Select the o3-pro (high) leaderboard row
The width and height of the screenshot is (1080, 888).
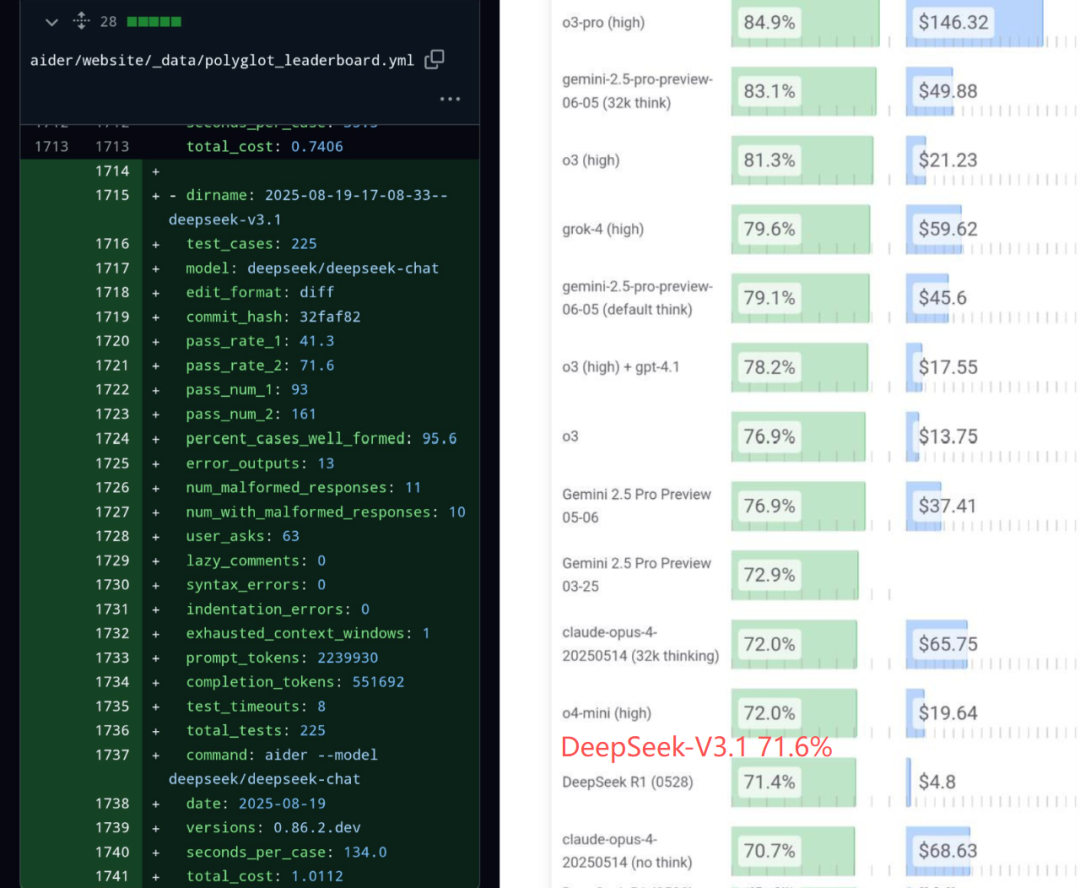pyautogui.click(x=816, y=23)
